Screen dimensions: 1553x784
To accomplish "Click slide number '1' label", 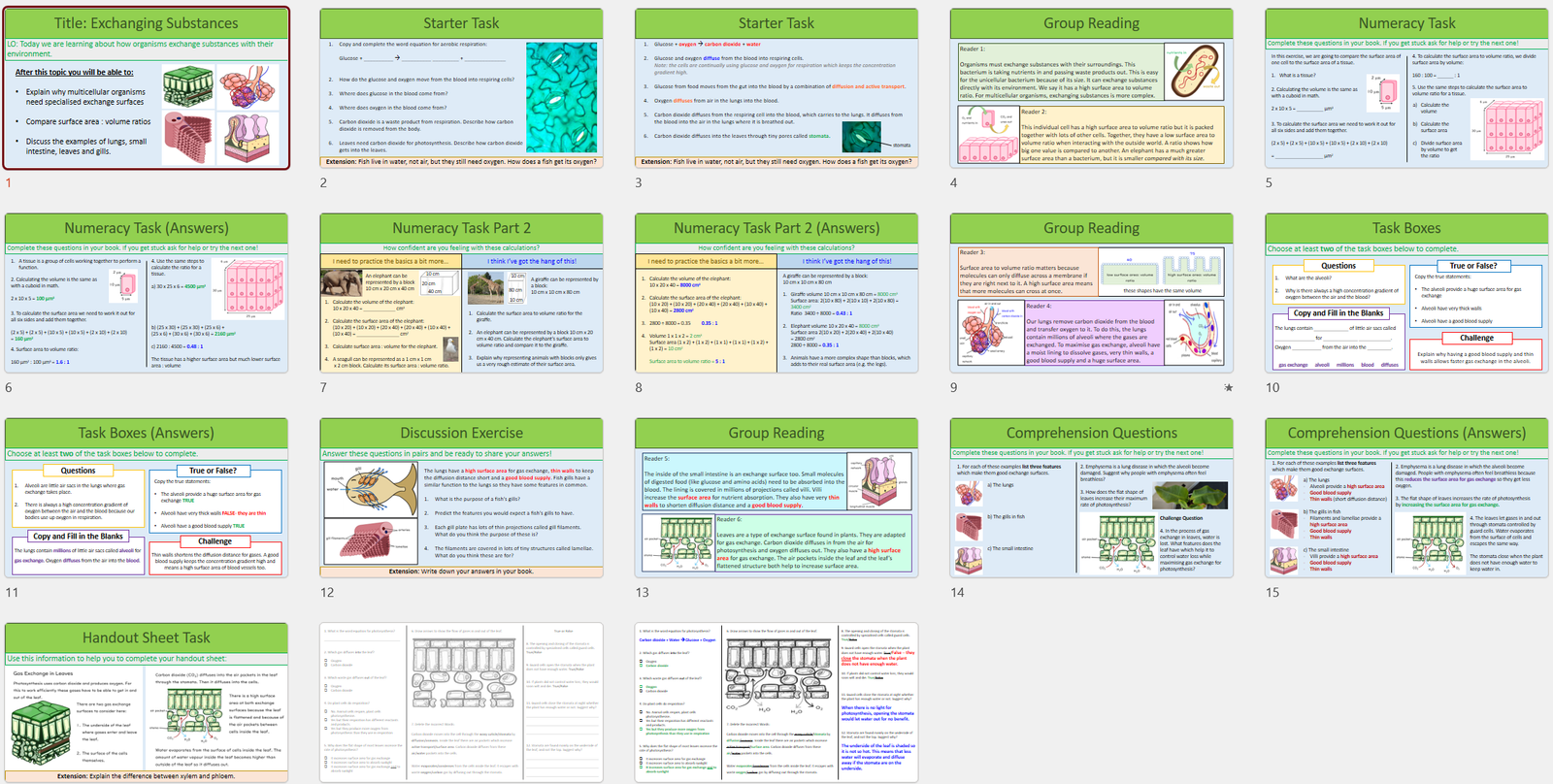I will click(x=9, y=182).
